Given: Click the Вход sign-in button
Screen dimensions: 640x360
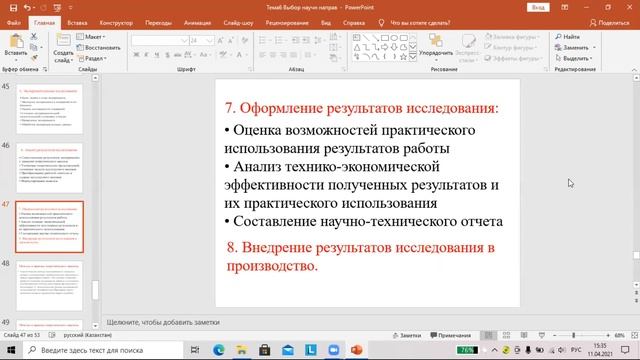Looking at the screenshot, I should click(538, 7).
